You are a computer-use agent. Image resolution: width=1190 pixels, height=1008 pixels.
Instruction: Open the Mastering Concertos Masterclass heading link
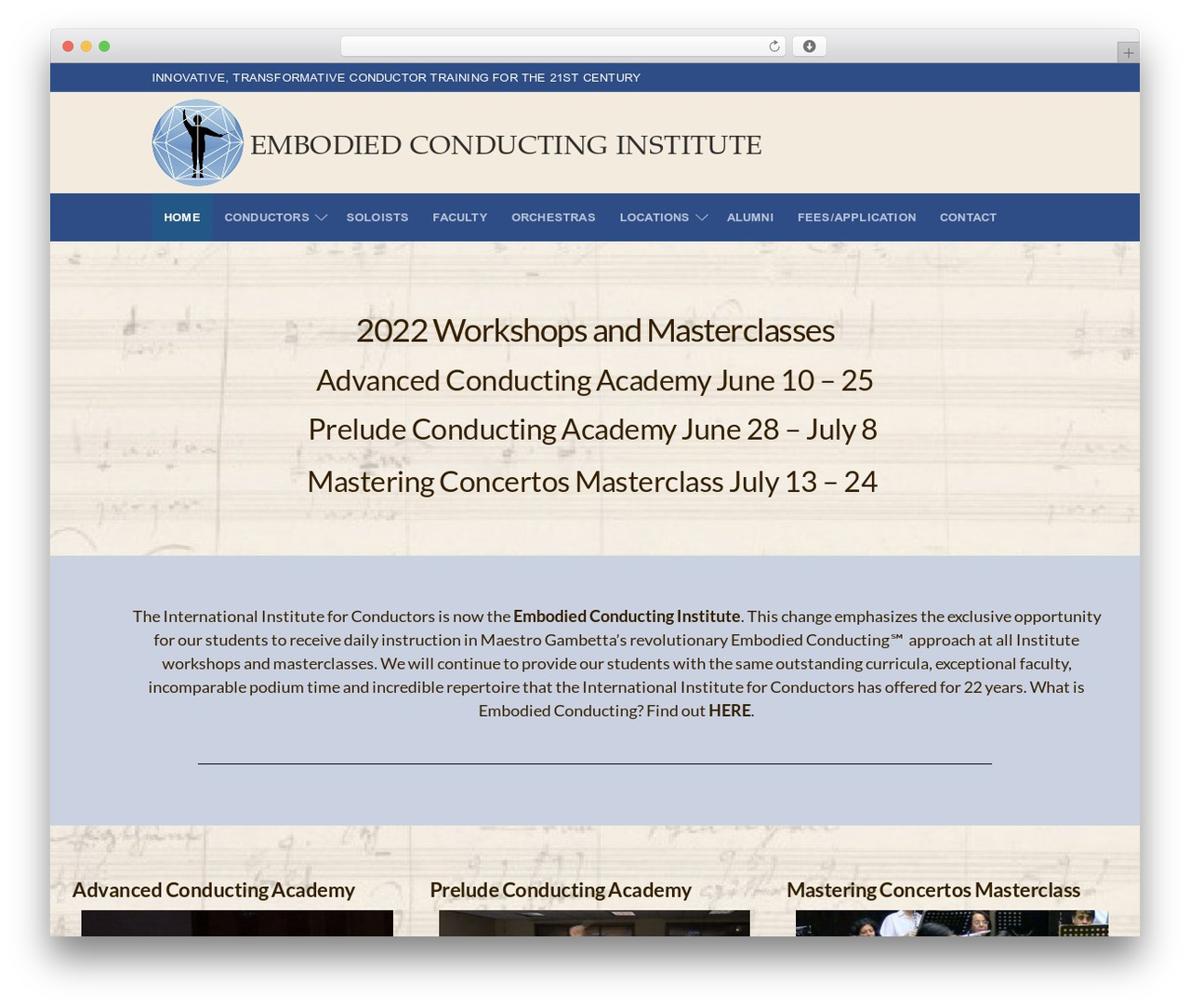[x=933, y=890]
